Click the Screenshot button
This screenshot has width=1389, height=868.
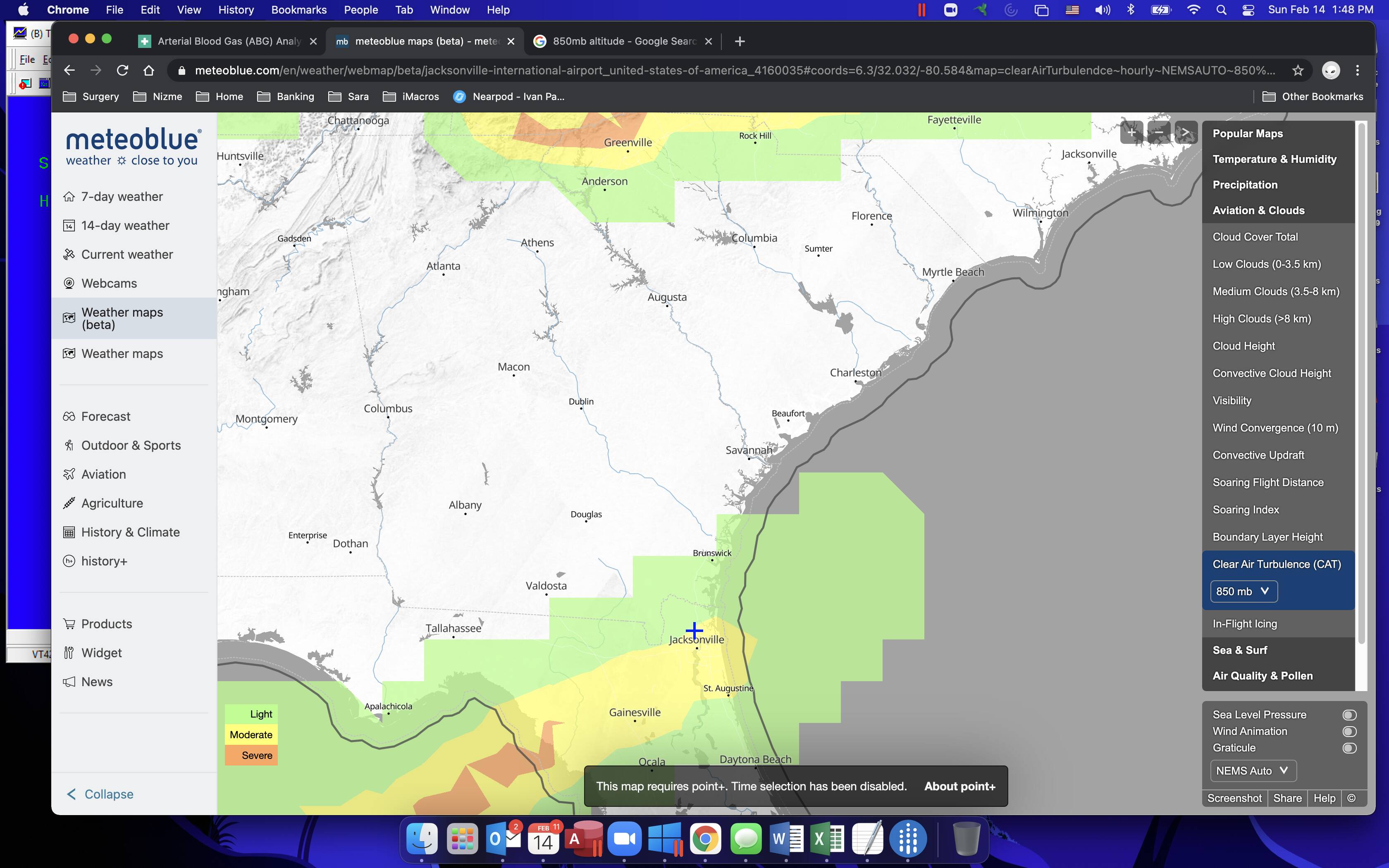[x=1234, y=798]
